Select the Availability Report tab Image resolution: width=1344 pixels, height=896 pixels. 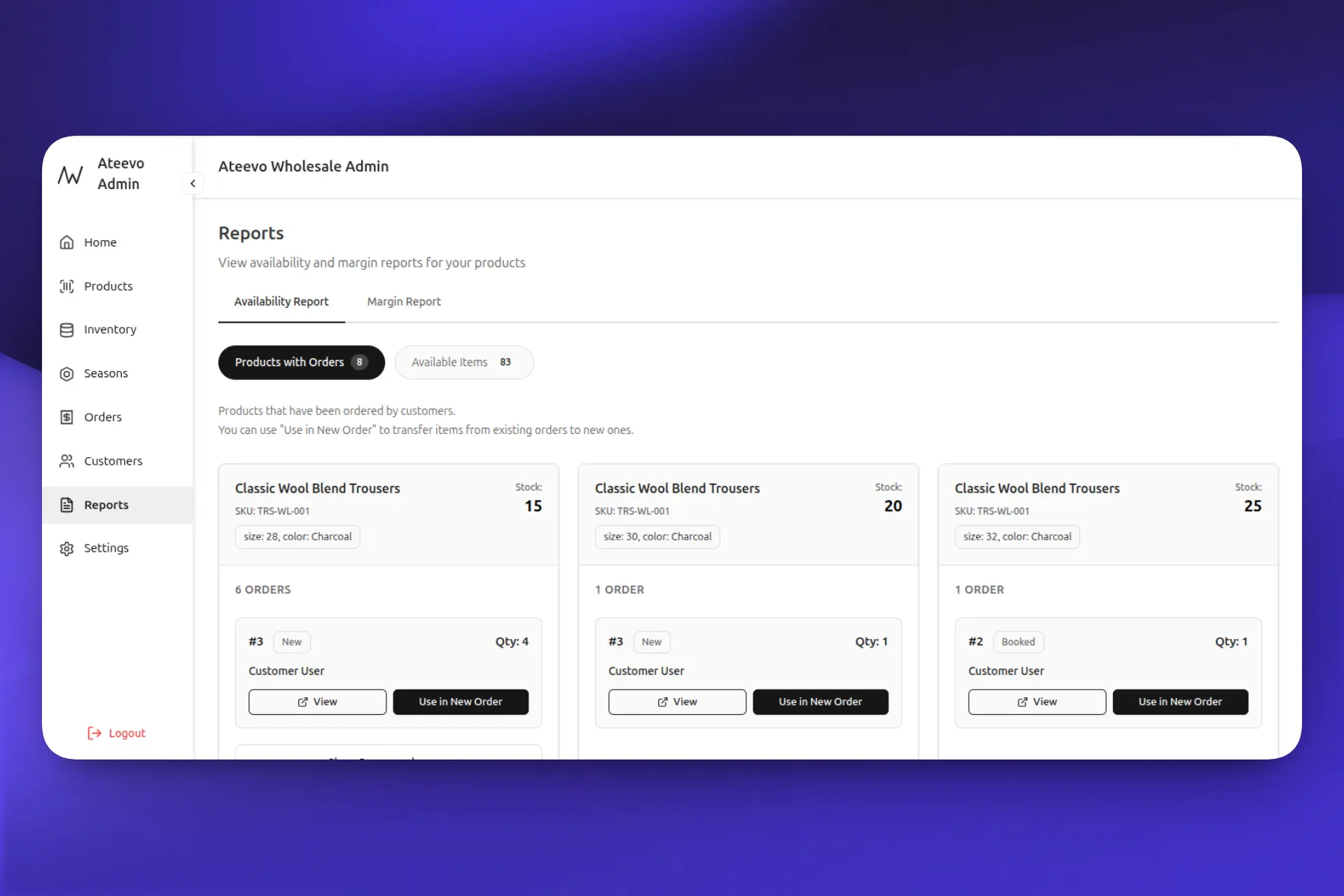coord(281,302)
